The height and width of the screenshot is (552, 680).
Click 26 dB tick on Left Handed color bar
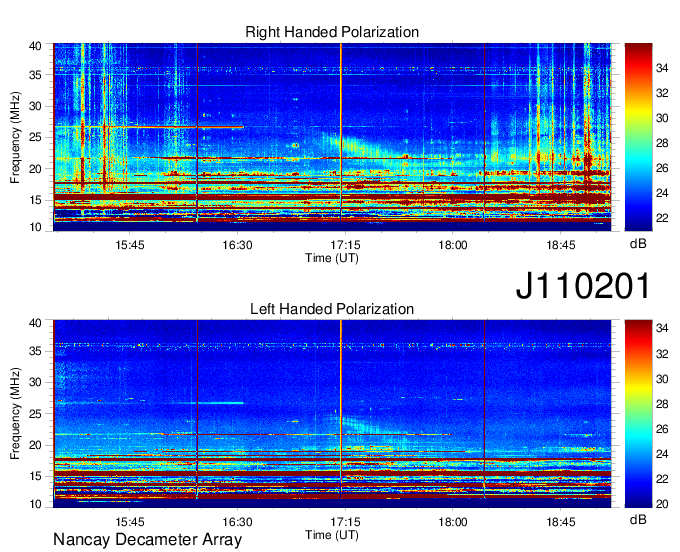tap(662, 429)
